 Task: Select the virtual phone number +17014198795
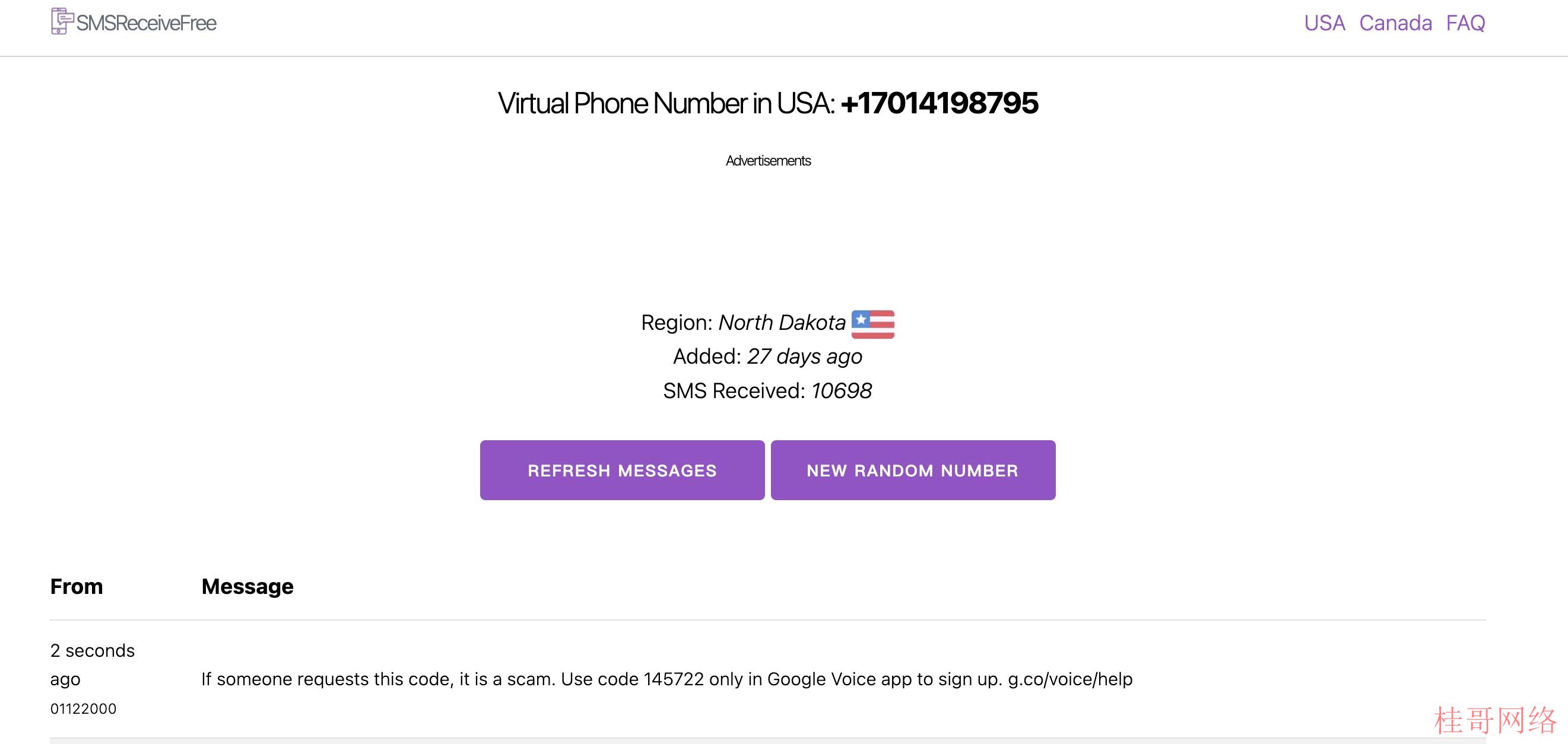[x=939, y=103]
